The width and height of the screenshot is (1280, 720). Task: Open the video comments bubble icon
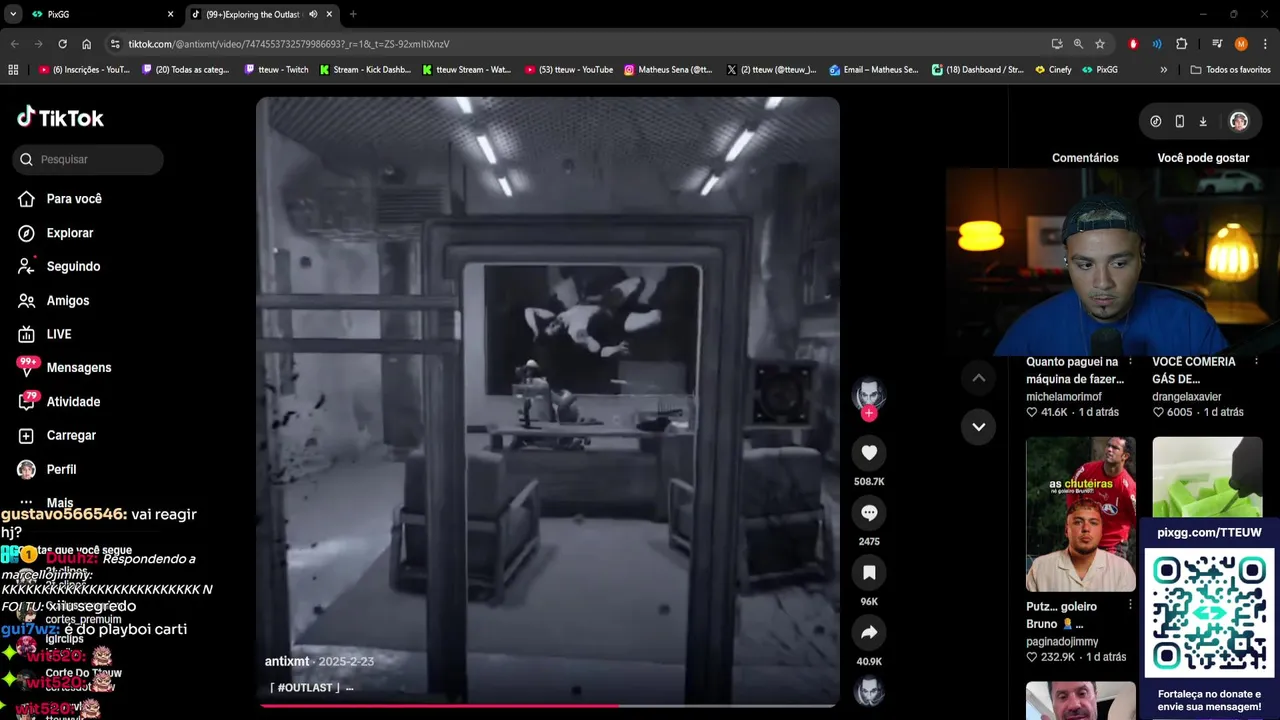(x=869, y=513)
